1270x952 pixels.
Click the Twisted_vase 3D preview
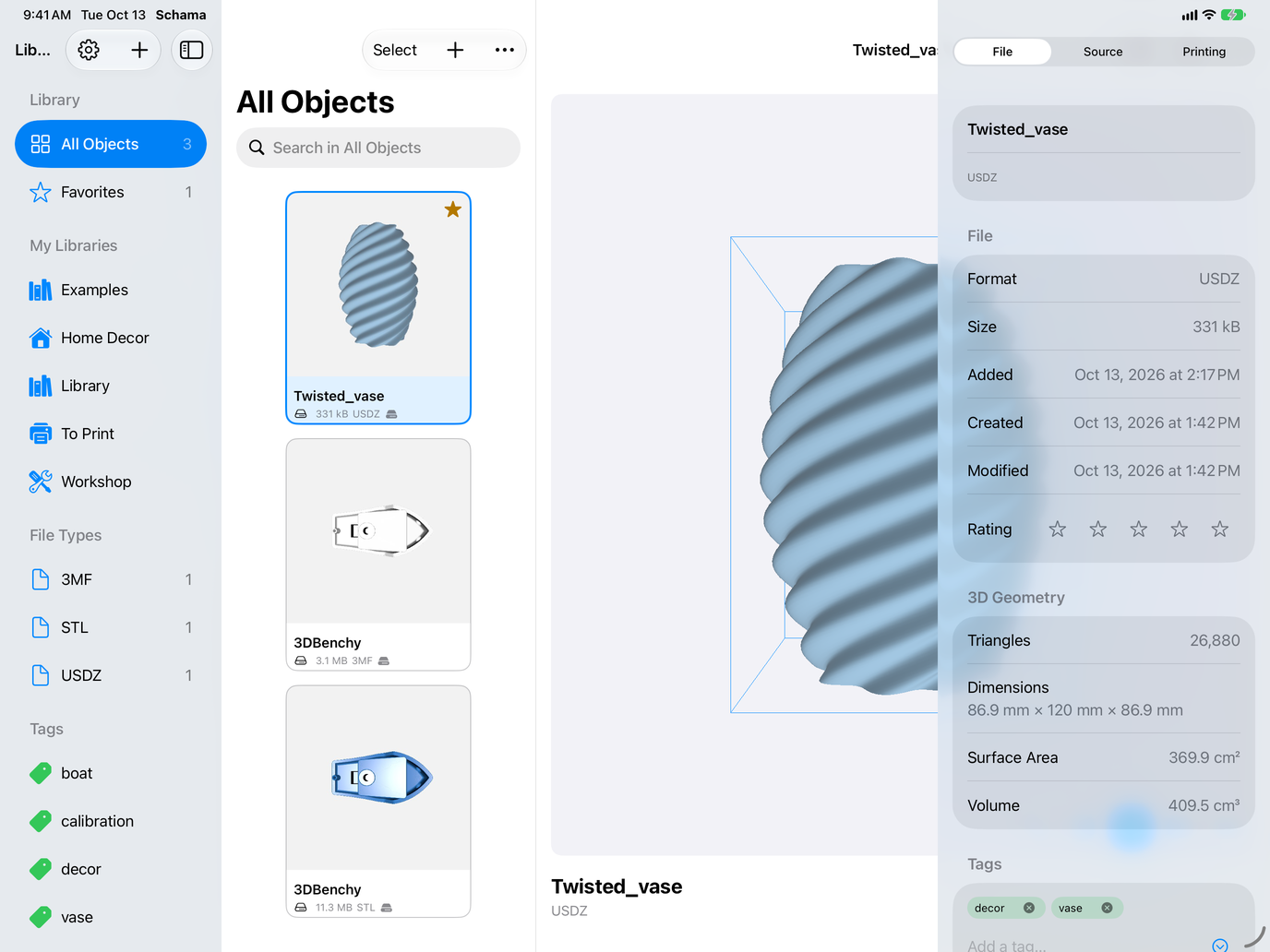click(x=744, y=474)
